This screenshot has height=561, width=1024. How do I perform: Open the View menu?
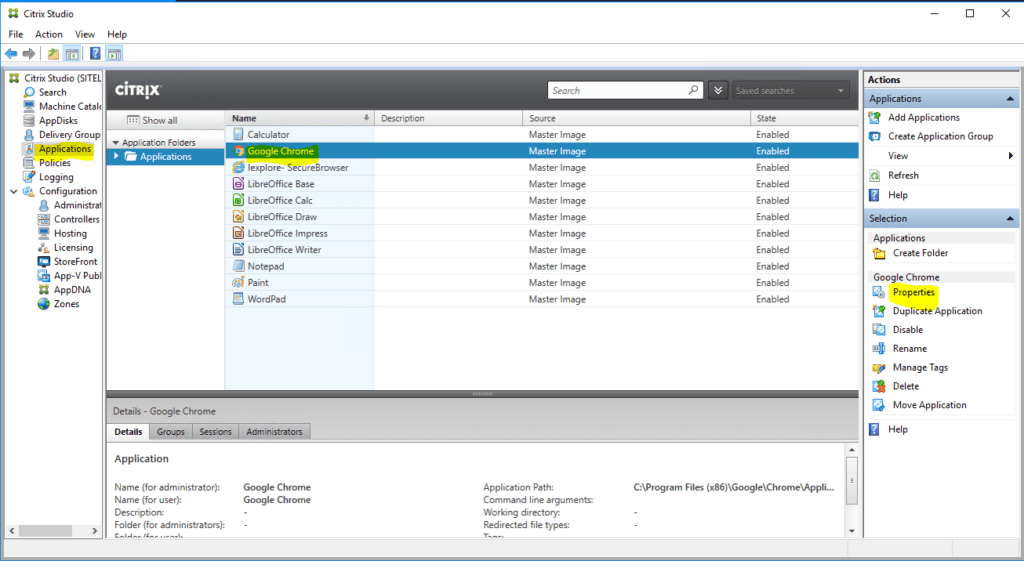point(85,34)
